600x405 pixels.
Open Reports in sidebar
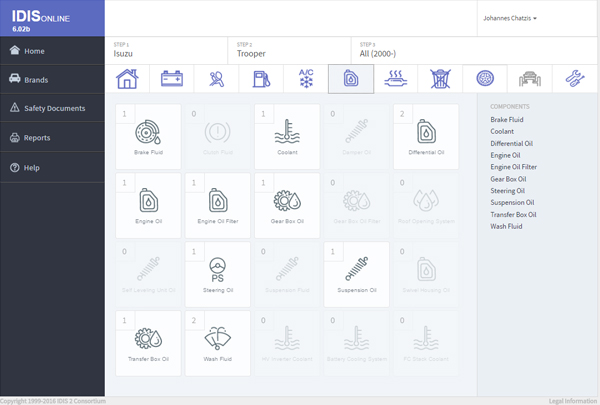(x=52, y=137)
